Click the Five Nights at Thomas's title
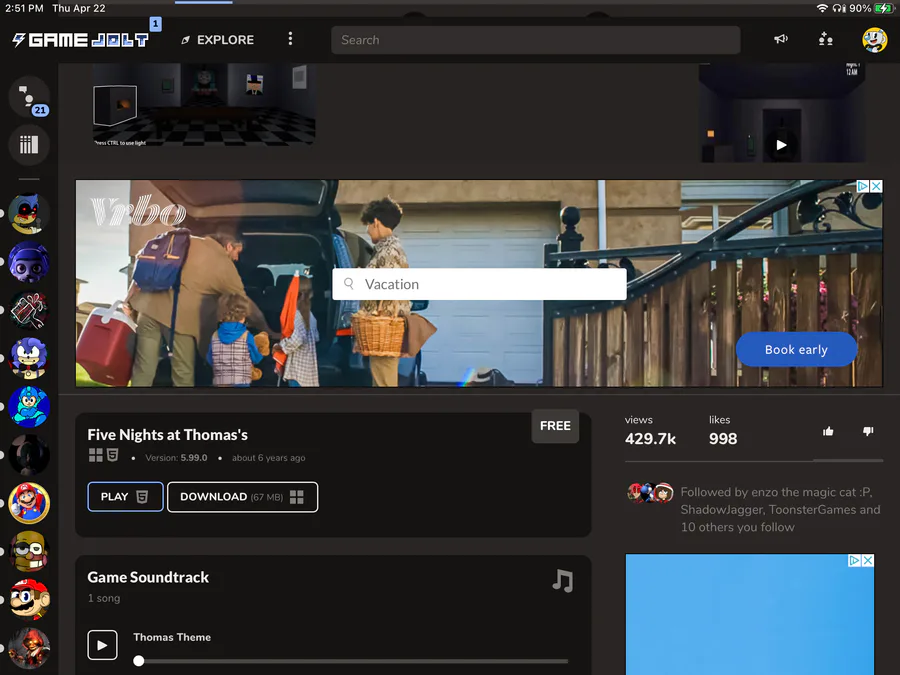Viewport: 900px width, 675px height. (x=168, y=435)
